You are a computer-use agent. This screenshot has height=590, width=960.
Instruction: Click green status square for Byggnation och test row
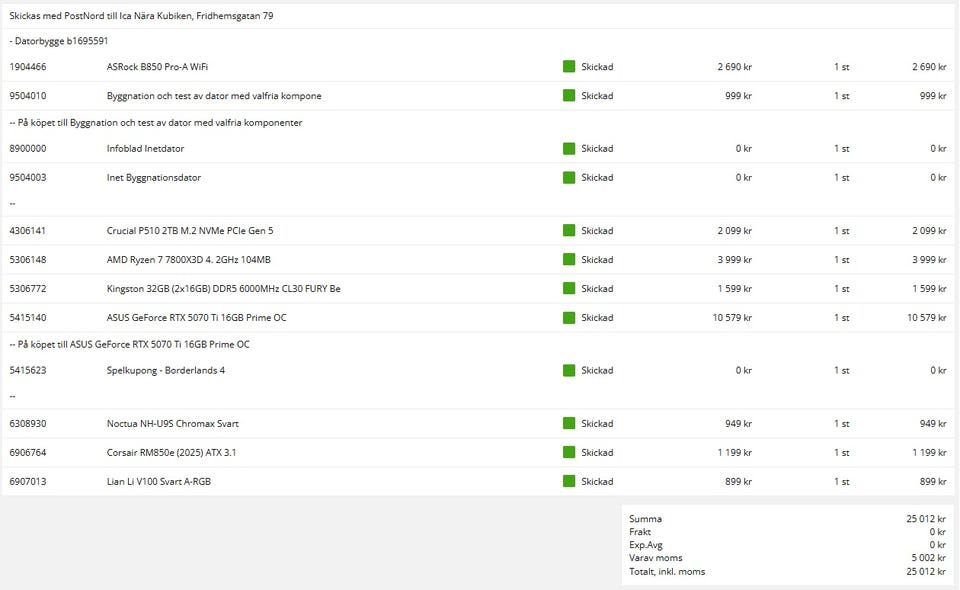(569, 95)
